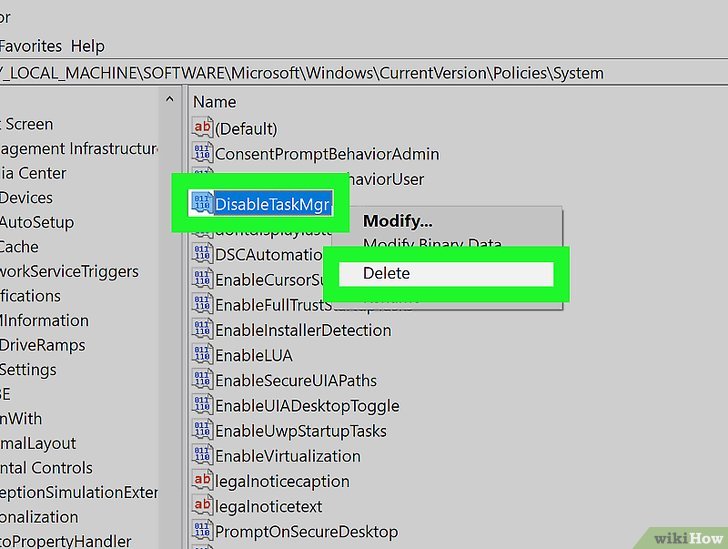Click the DSCAutomation value icon
Viewport: 728px width, 549px height.
coord(202,254)
